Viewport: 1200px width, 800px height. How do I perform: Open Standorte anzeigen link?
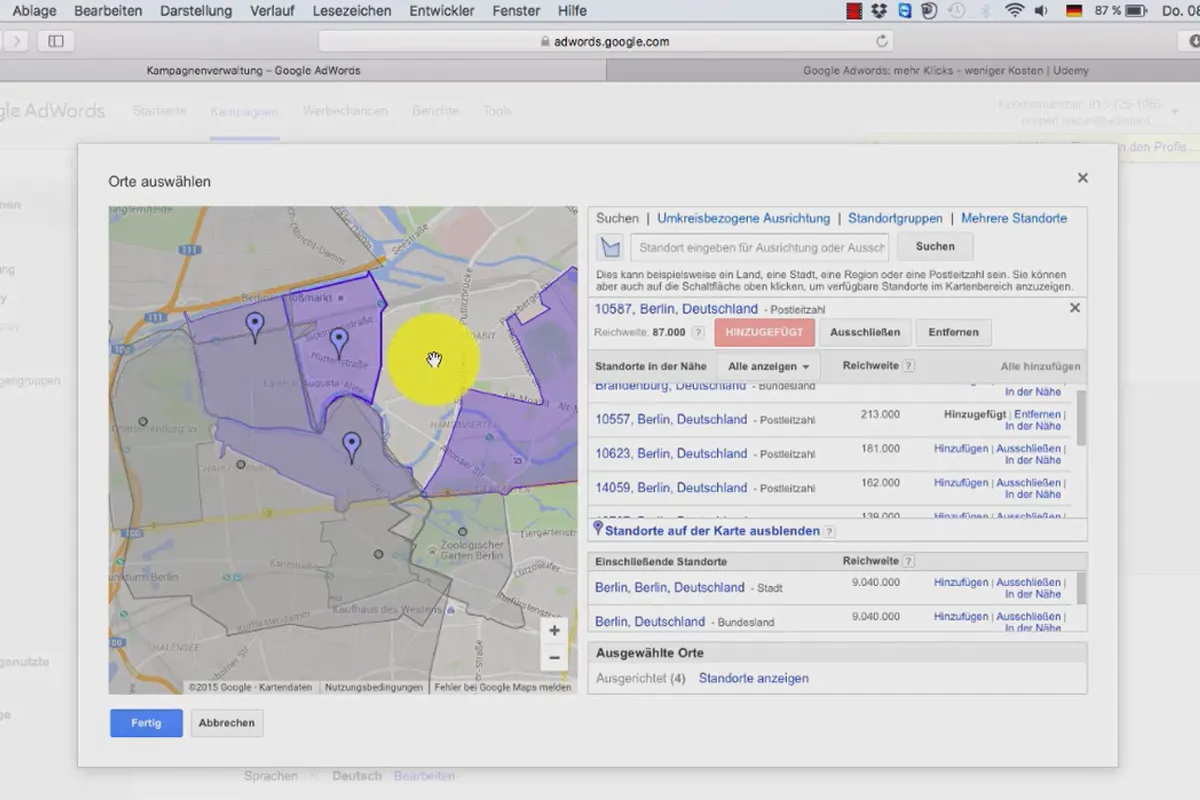[754, 678]
